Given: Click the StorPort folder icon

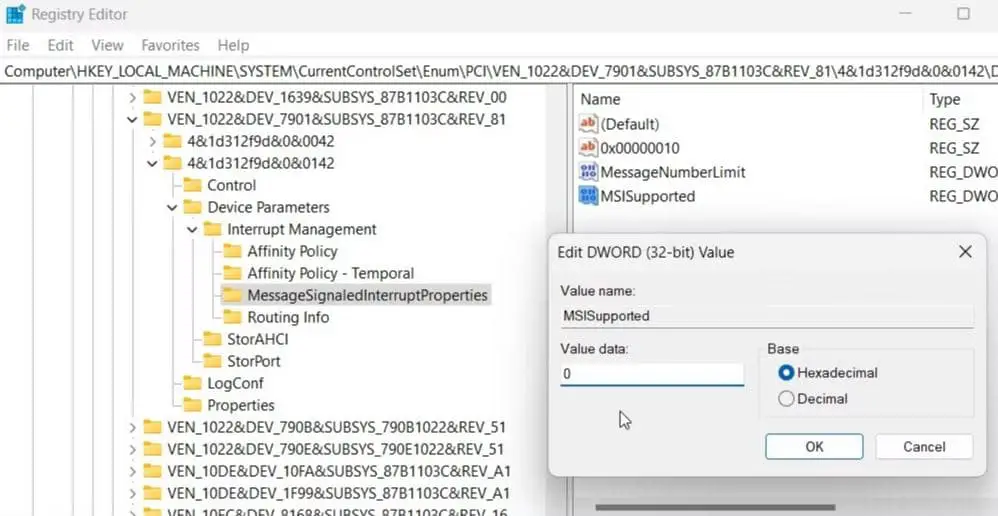Looking at the screenshot, I should 213,361.
